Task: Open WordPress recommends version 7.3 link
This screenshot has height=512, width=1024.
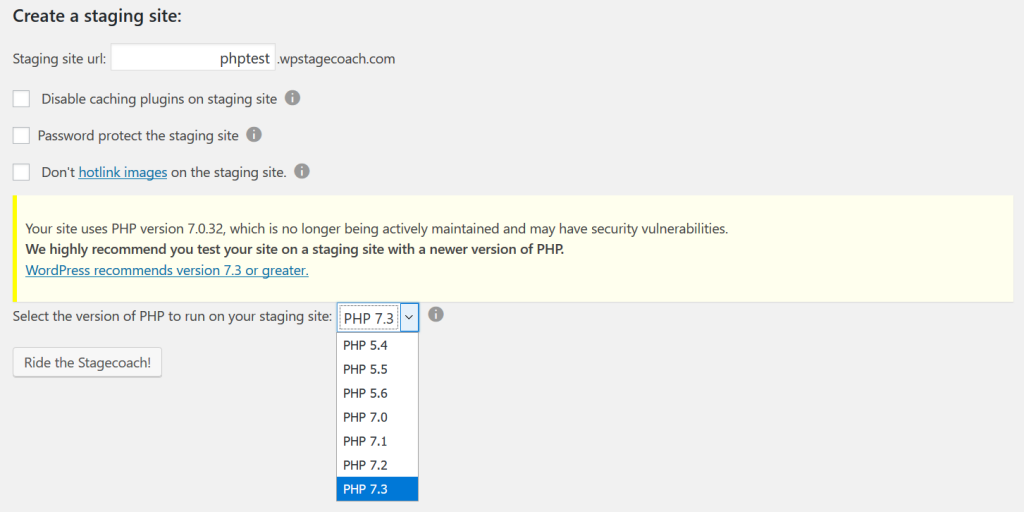Action: coord(167,270)
